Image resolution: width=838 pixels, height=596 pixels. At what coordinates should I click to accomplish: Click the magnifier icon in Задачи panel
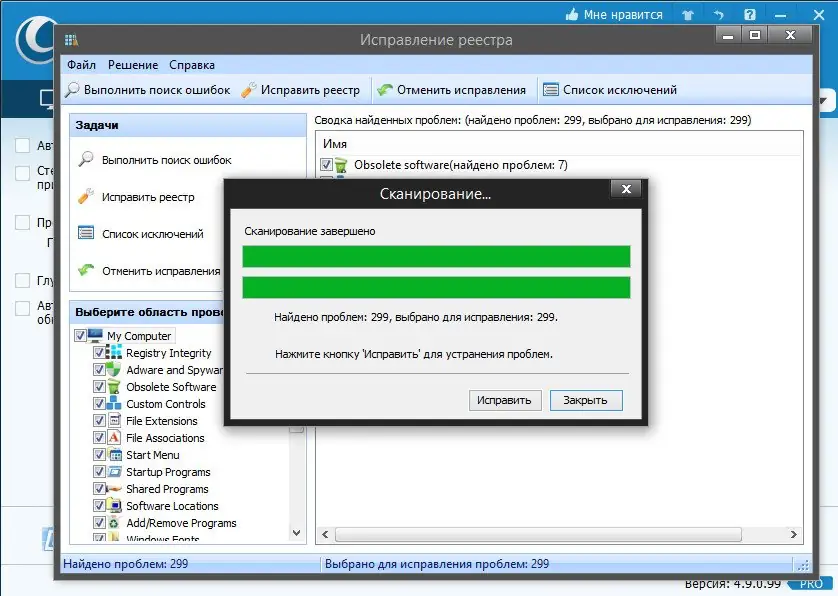coord(86,159)
